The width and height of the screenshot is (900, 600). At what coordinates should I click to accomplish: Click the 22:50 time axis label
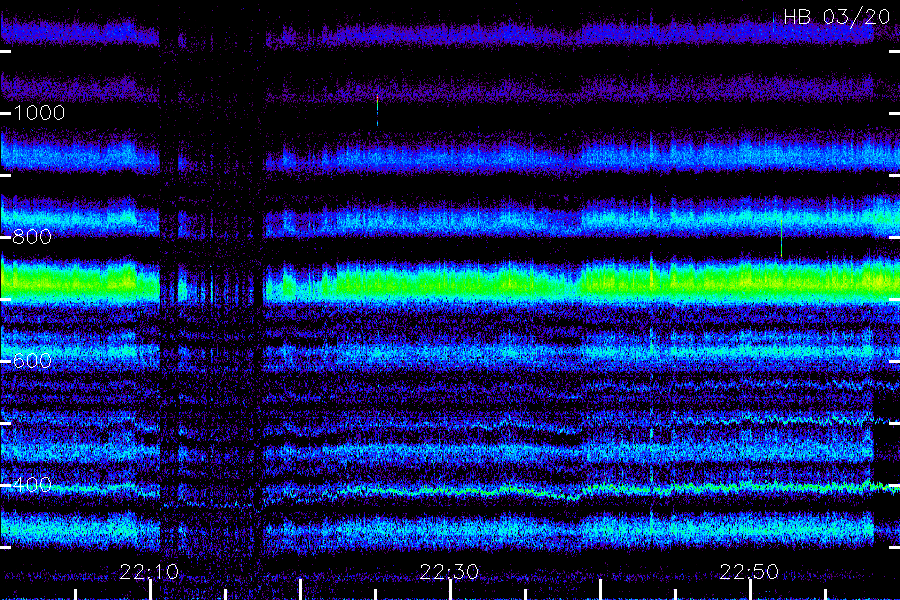click(x=750, y=571)
